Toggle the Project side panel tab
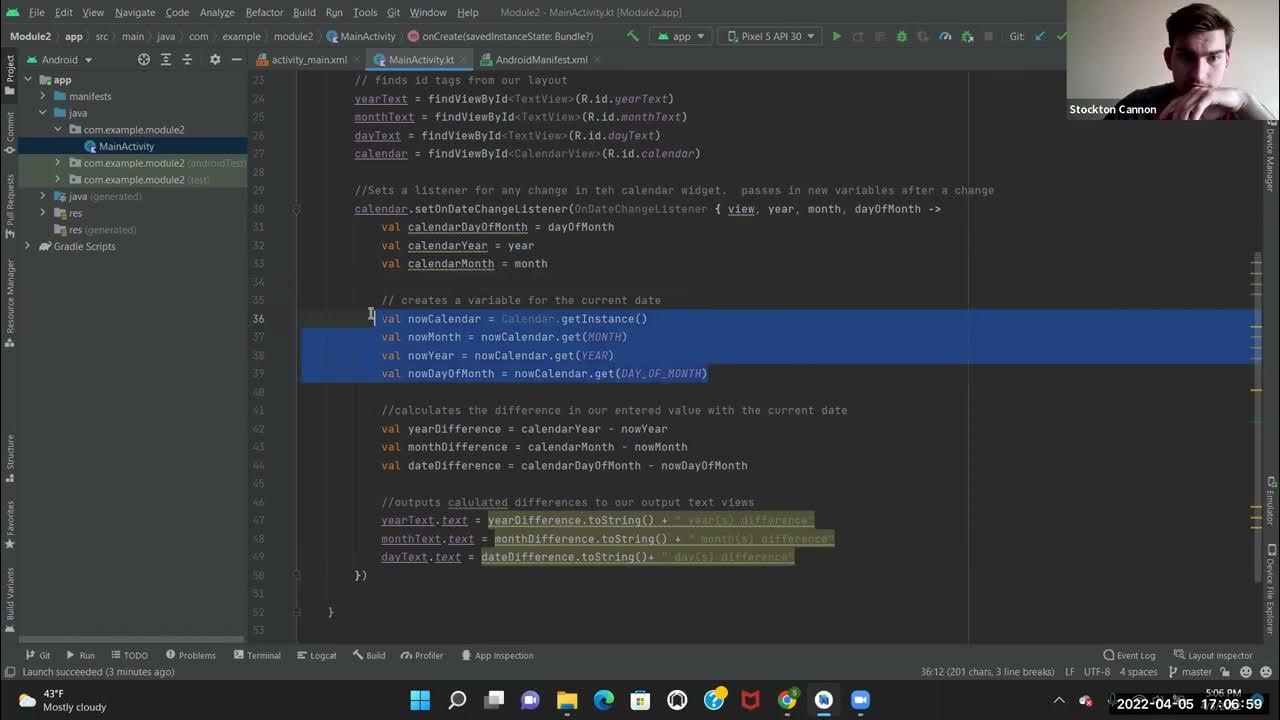The image size is (1280, 720). click(10, 75)
